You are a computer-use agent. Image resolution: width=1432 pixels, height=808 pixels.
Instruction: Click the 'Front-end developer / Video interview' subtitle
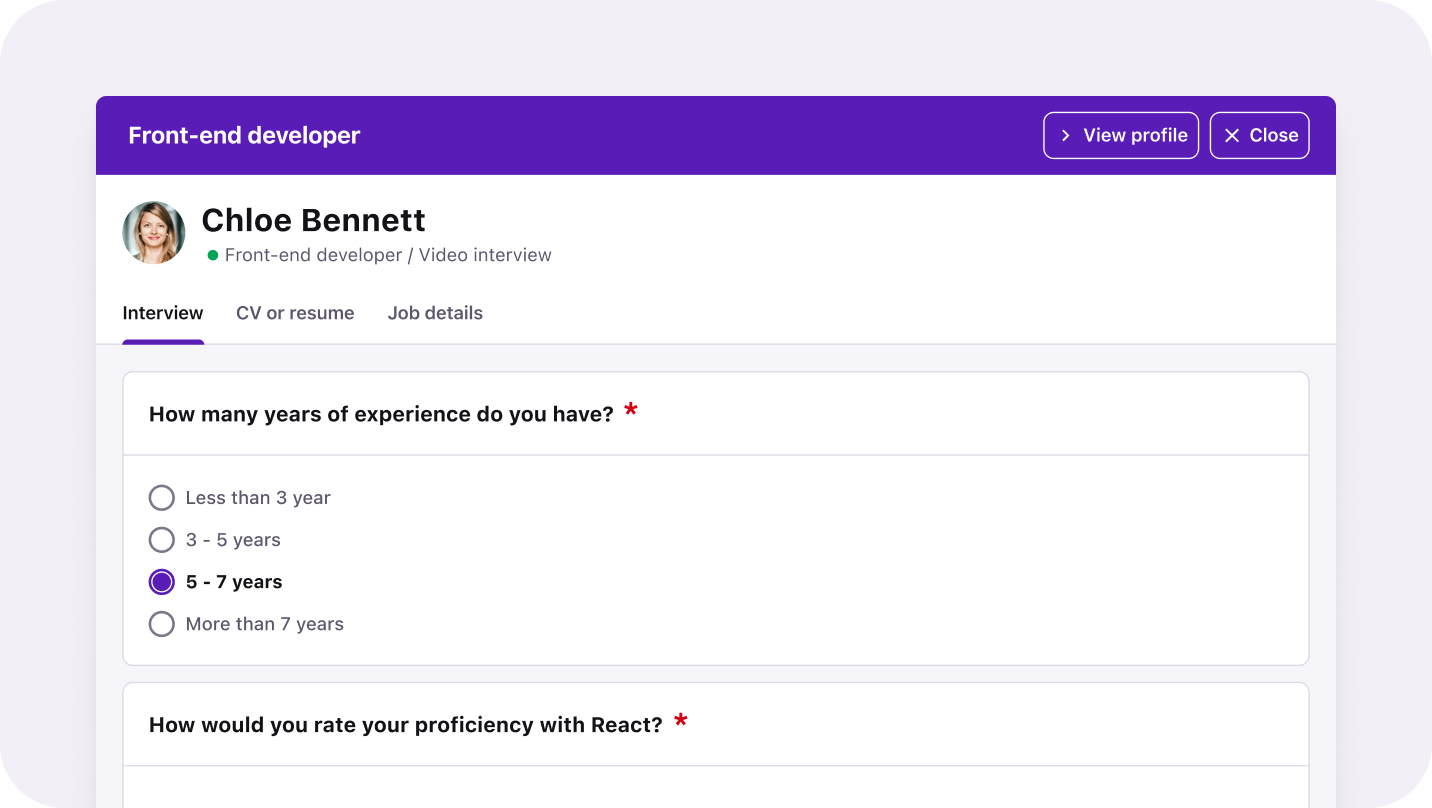(388, 255)
